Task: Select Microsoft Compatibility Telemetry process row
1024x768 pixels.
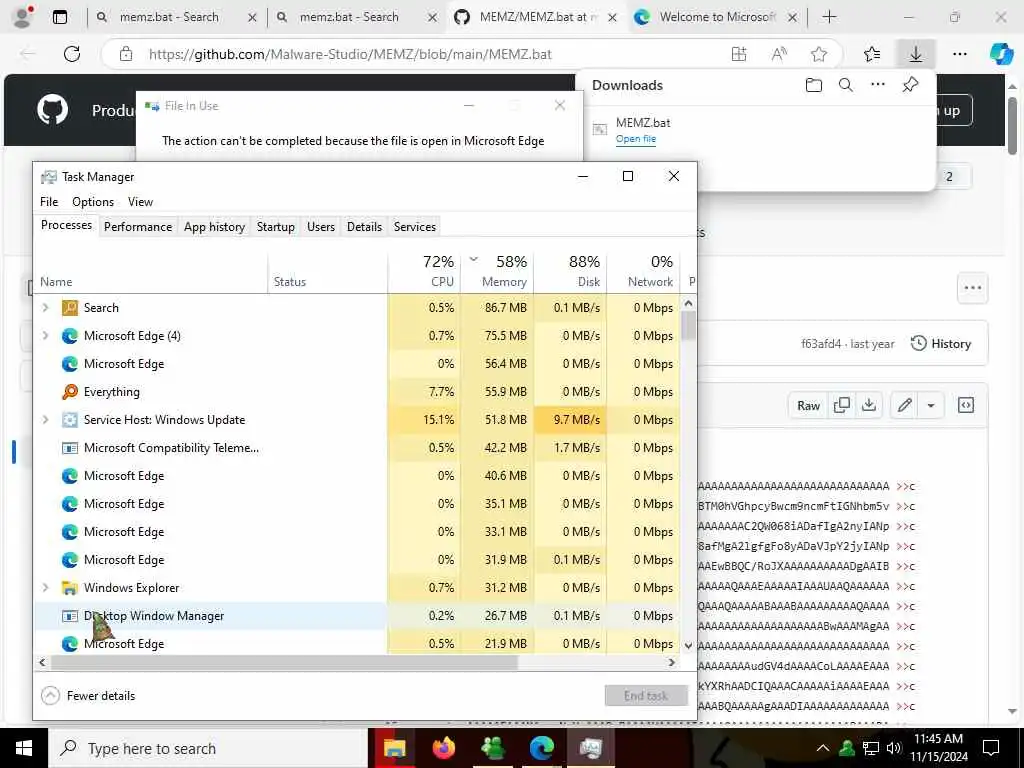Action: 357,448
